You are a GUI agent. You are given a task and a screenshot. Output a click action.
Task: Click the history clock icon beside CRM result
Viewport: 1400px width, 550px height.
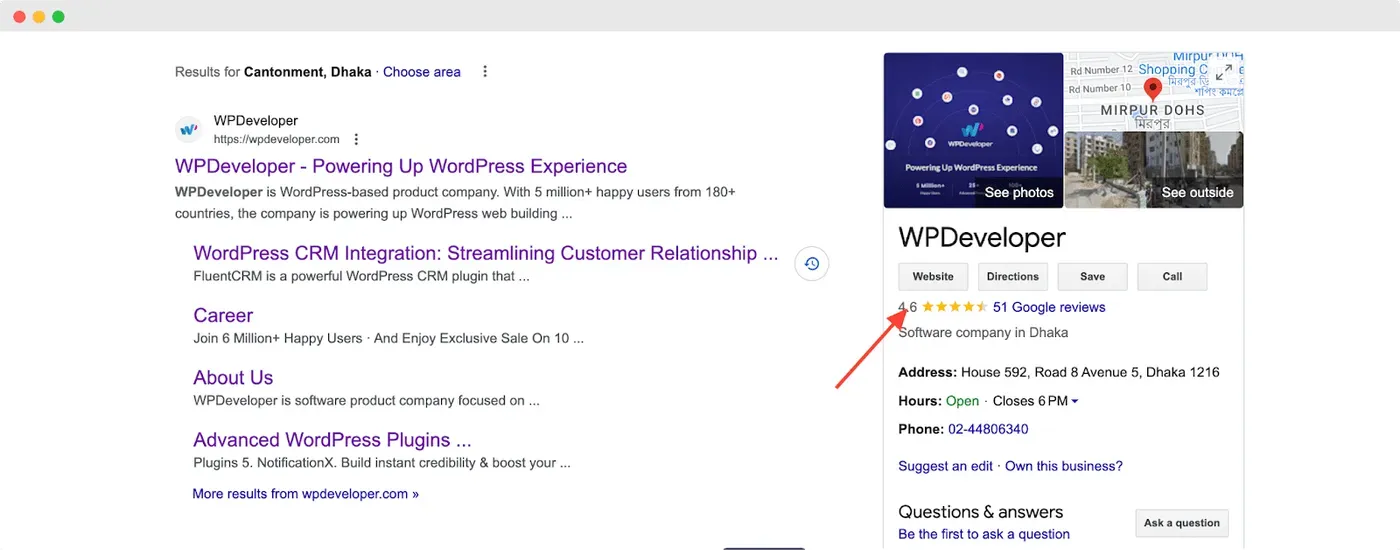[x=812, y=264]
